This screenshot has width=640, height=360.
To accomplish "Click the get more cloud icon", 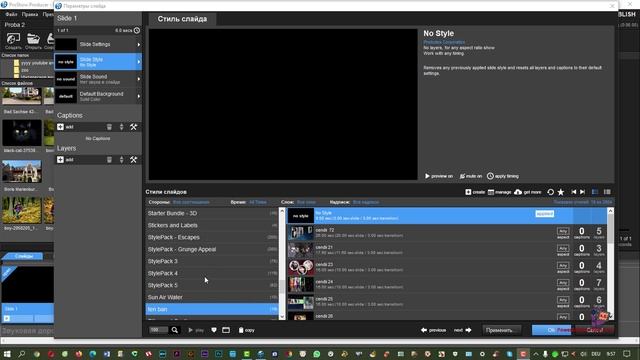I will tap(518, 192).
